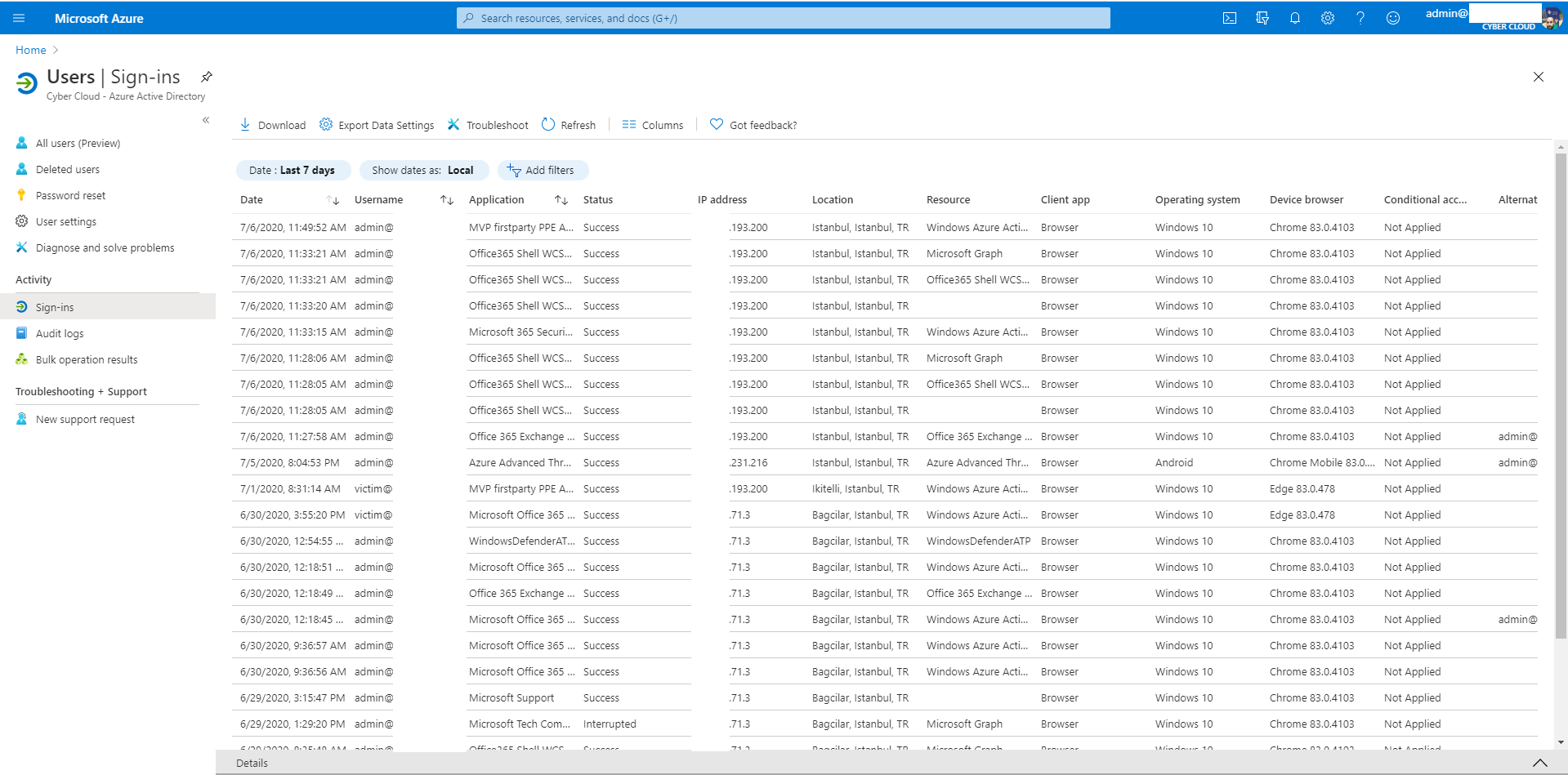Click Ikitelli, Istanbul, TR location cell
The image size is (1568, 775).
tap(855, 488)
